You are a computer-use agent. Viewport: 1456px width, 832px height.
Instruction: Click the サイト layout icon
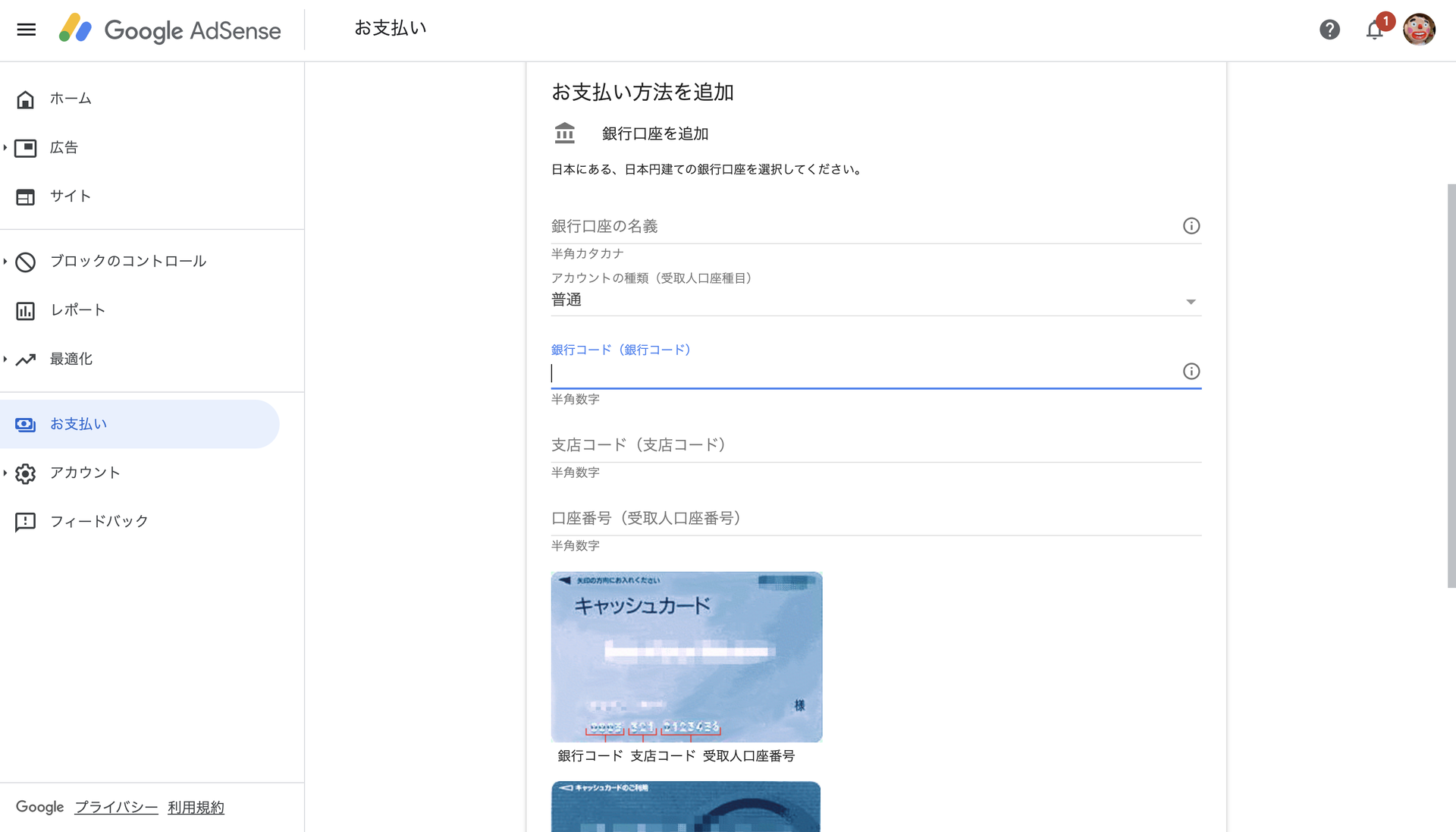[26, 196]
